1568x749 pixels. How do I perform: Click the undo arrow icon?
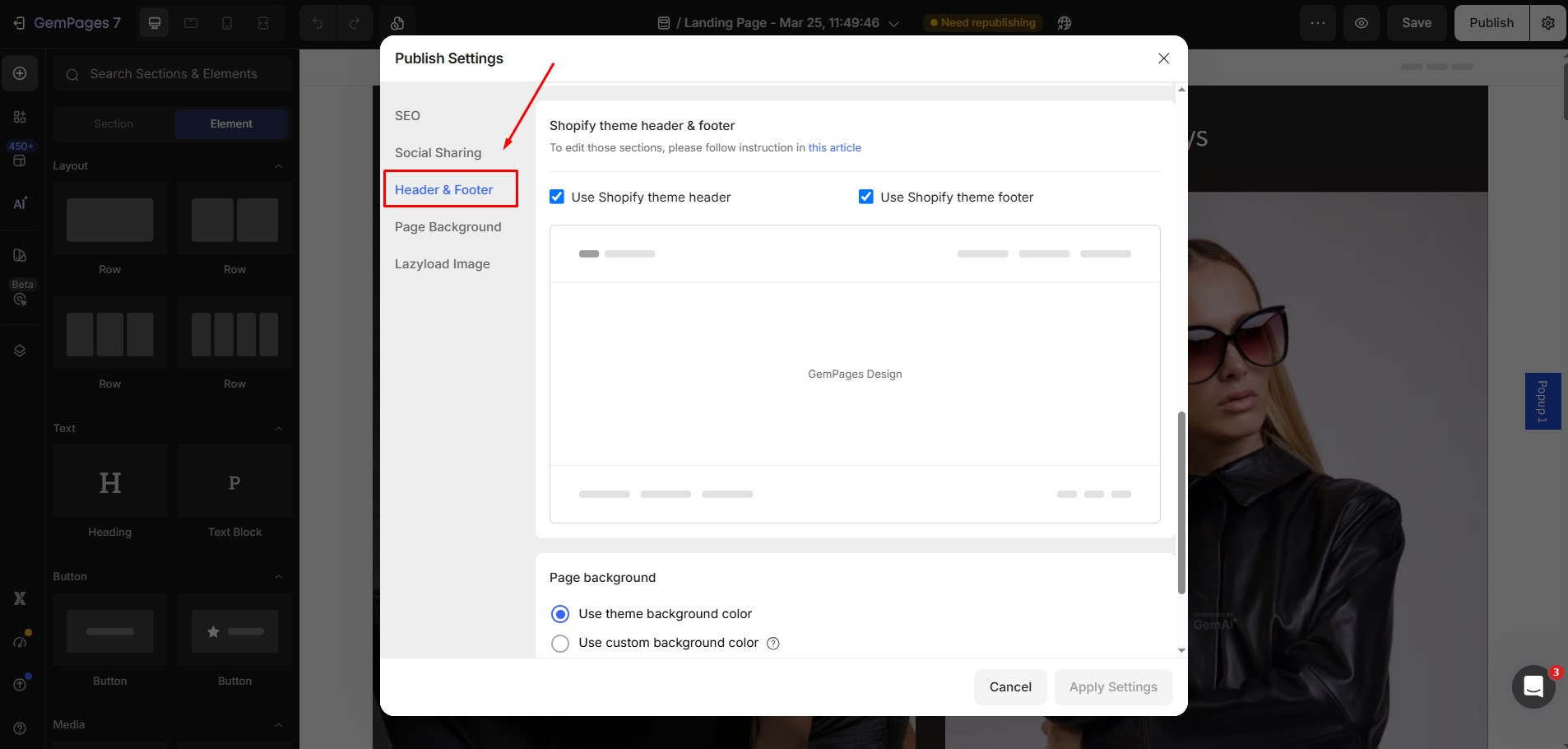tap(318, 23)
